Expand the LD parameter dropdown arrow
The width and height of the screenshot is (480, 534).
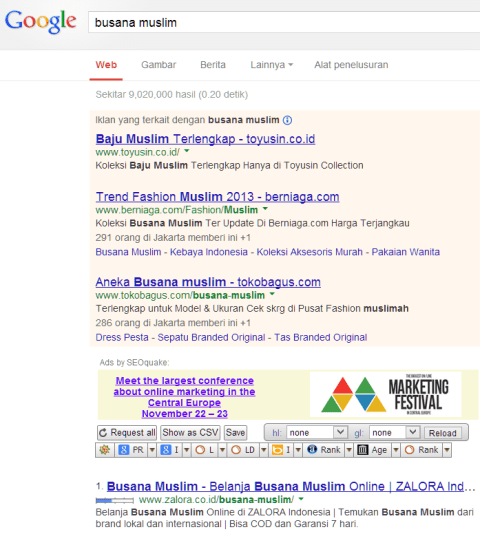click(264, 450)
